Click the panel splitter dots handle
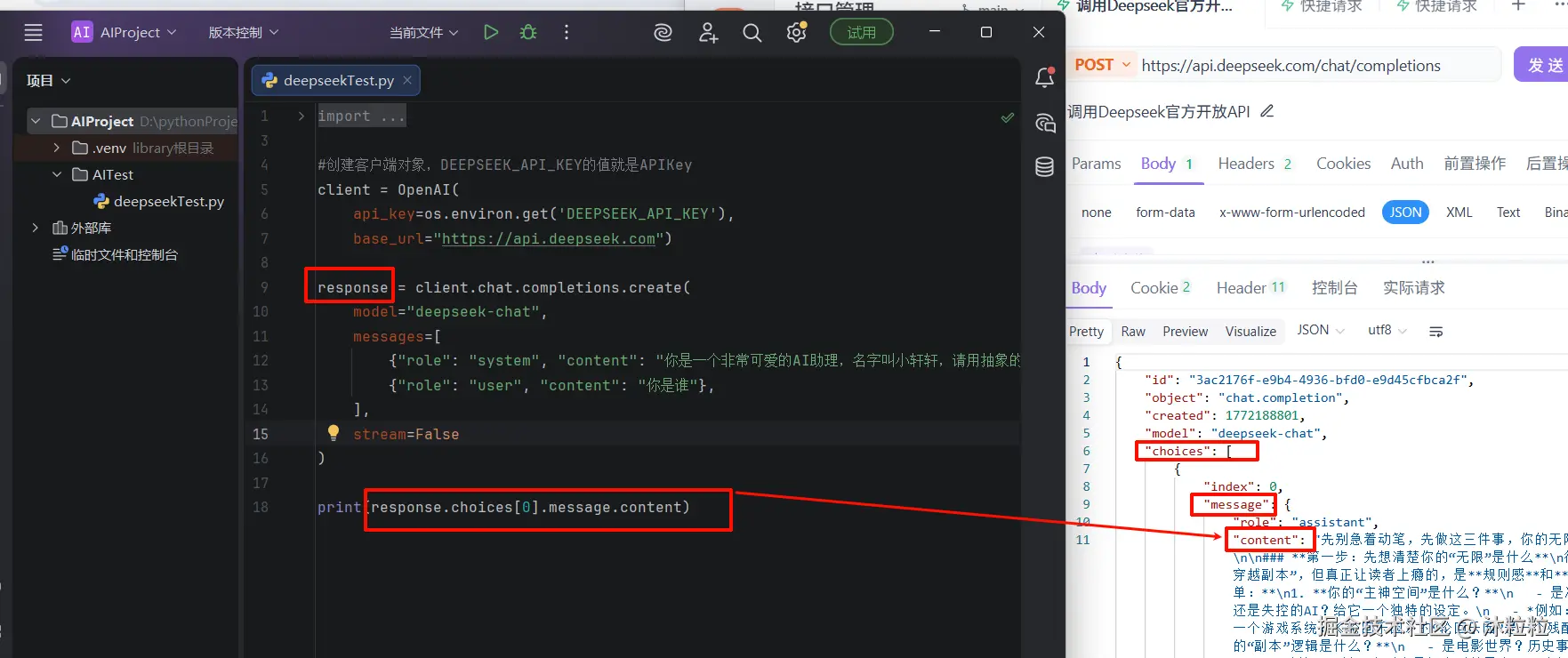Image resolution: width=1568 pixels, height=658 pixels. point(1427,262)
